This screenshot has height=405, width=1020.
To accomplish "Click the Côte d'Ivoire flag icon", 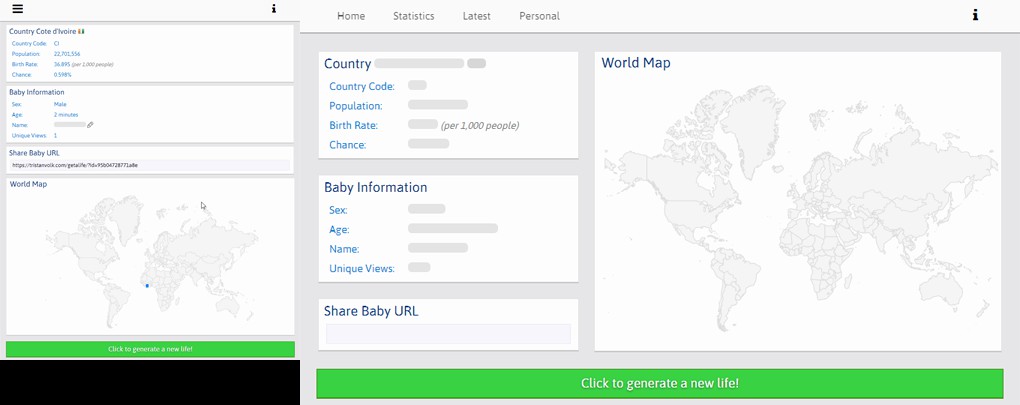I will pyautogui.click(x=81, y=32).
